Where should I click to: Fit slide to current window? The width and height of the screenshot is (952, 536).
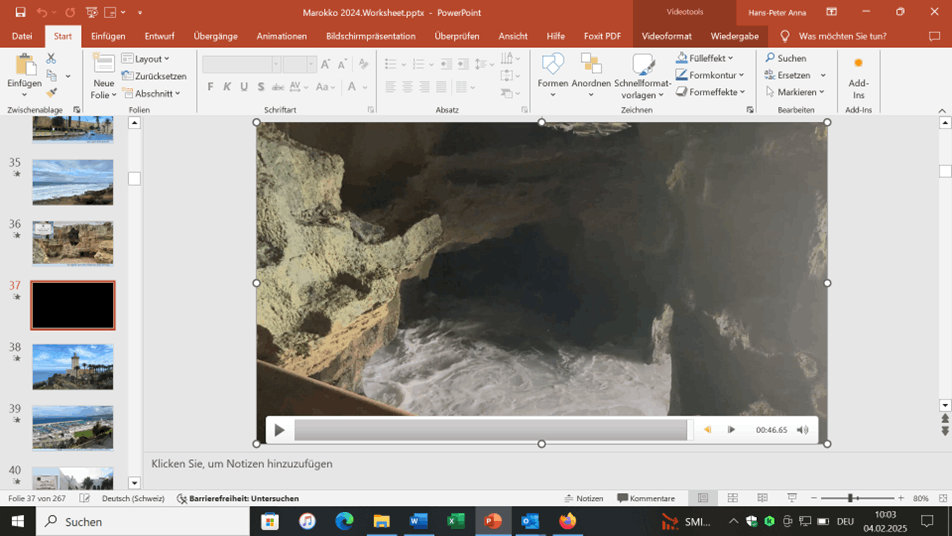943,498
